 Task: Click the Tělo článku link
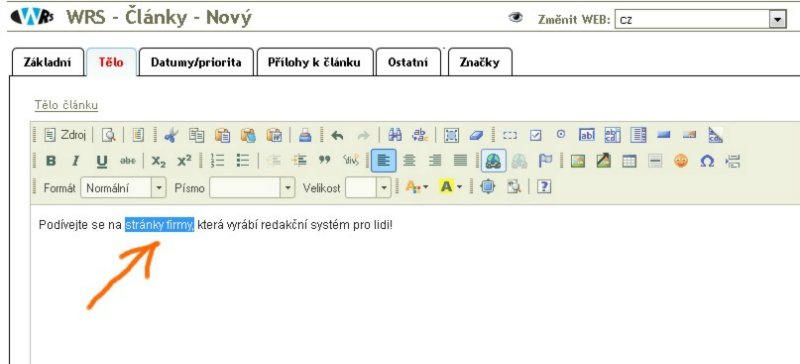[66, 105]
